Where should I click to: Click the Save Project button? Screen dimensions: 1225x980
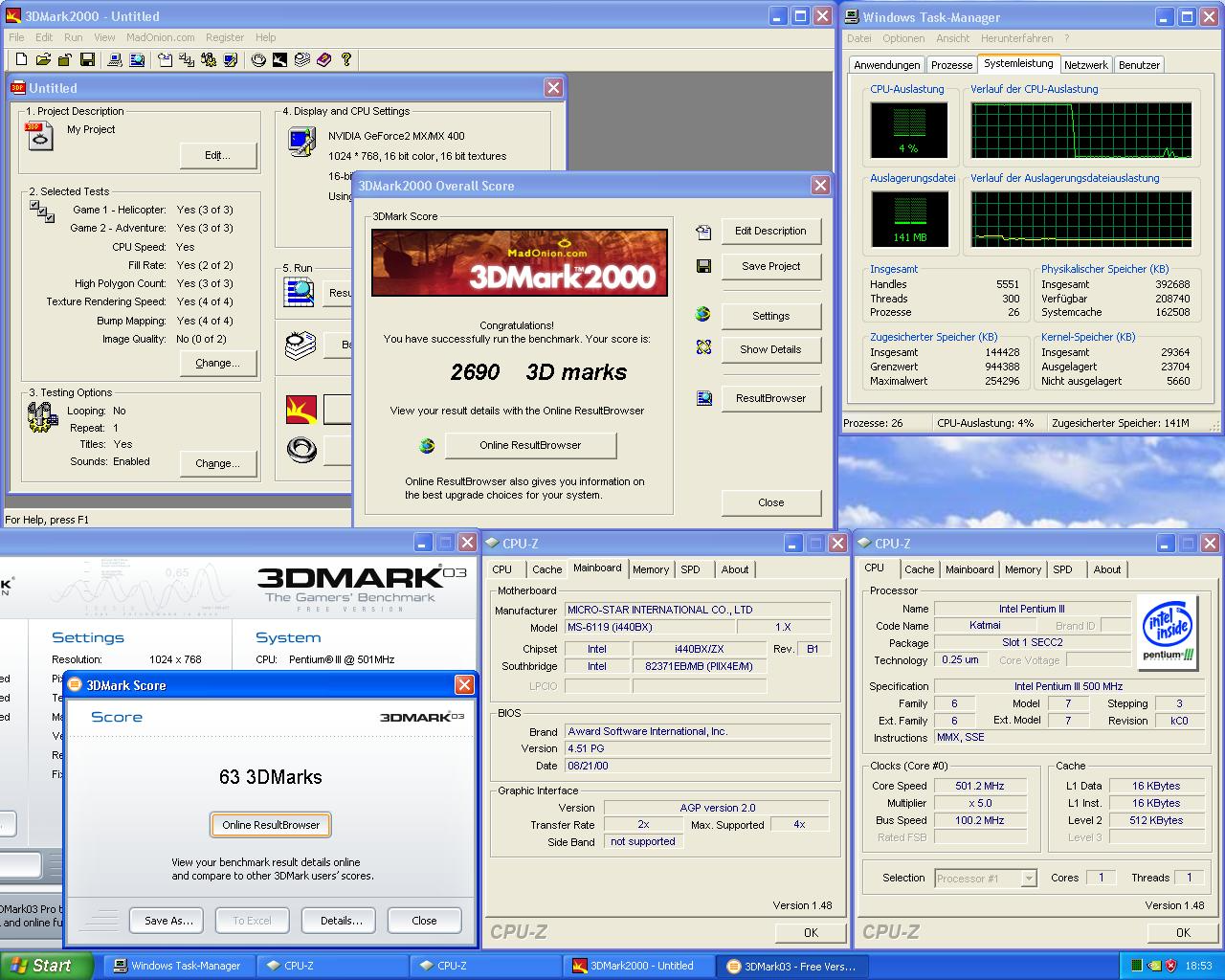point(770,266)
